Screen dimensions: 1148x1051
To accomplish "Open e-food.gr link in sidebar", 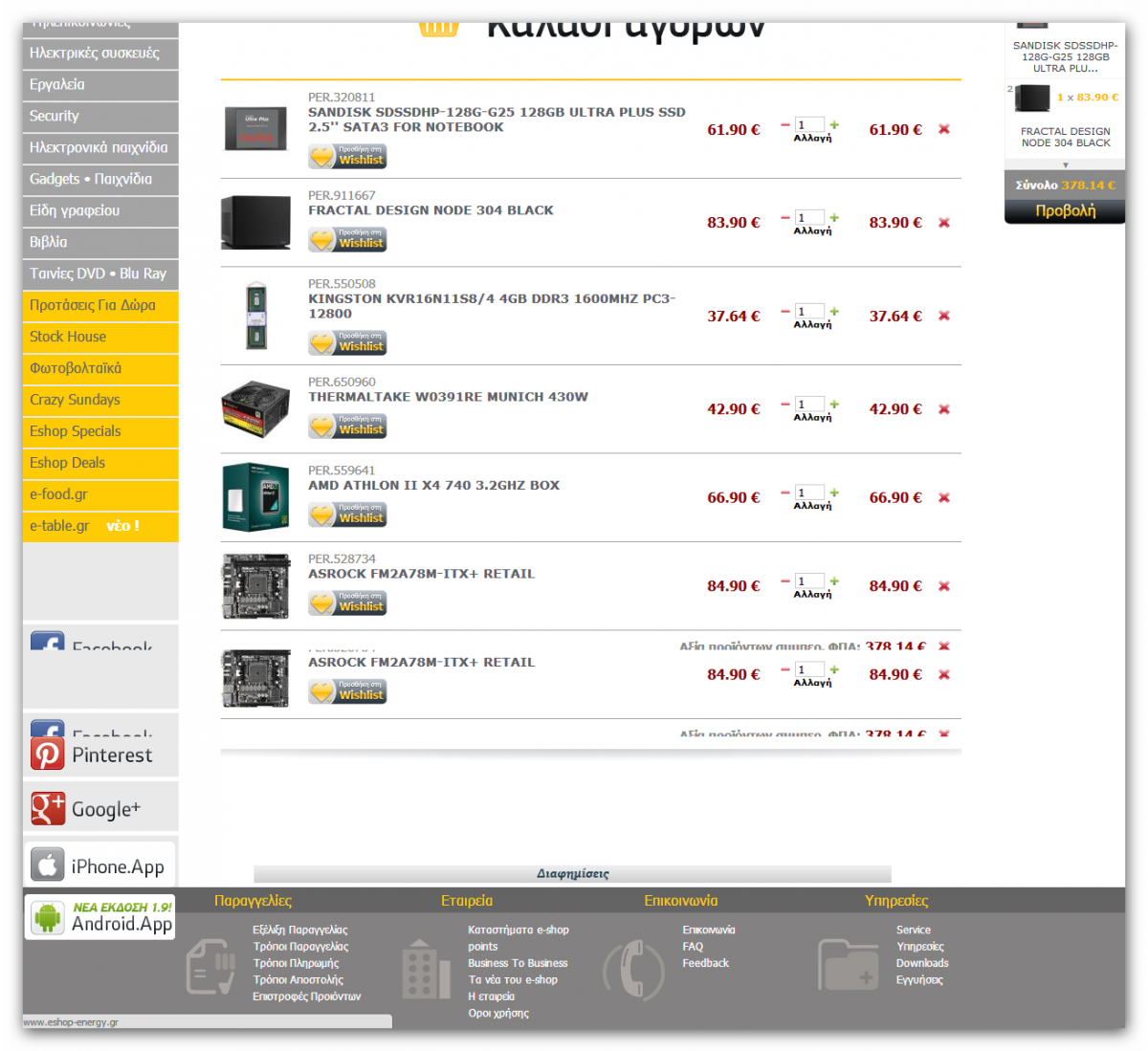I will pyautogui.click(x=100, y=495).
